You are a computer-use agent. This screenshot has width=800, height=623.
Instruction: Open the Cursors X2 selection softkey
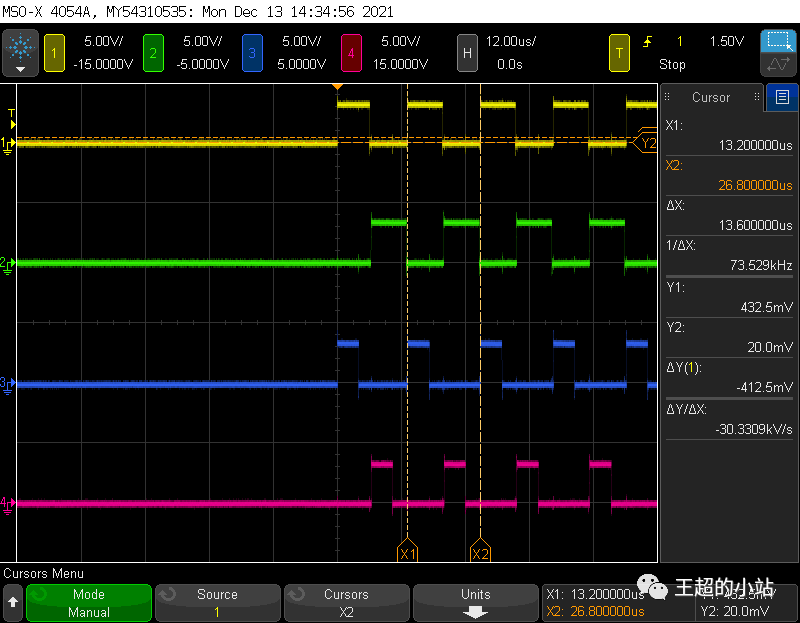tap(346, 603)
